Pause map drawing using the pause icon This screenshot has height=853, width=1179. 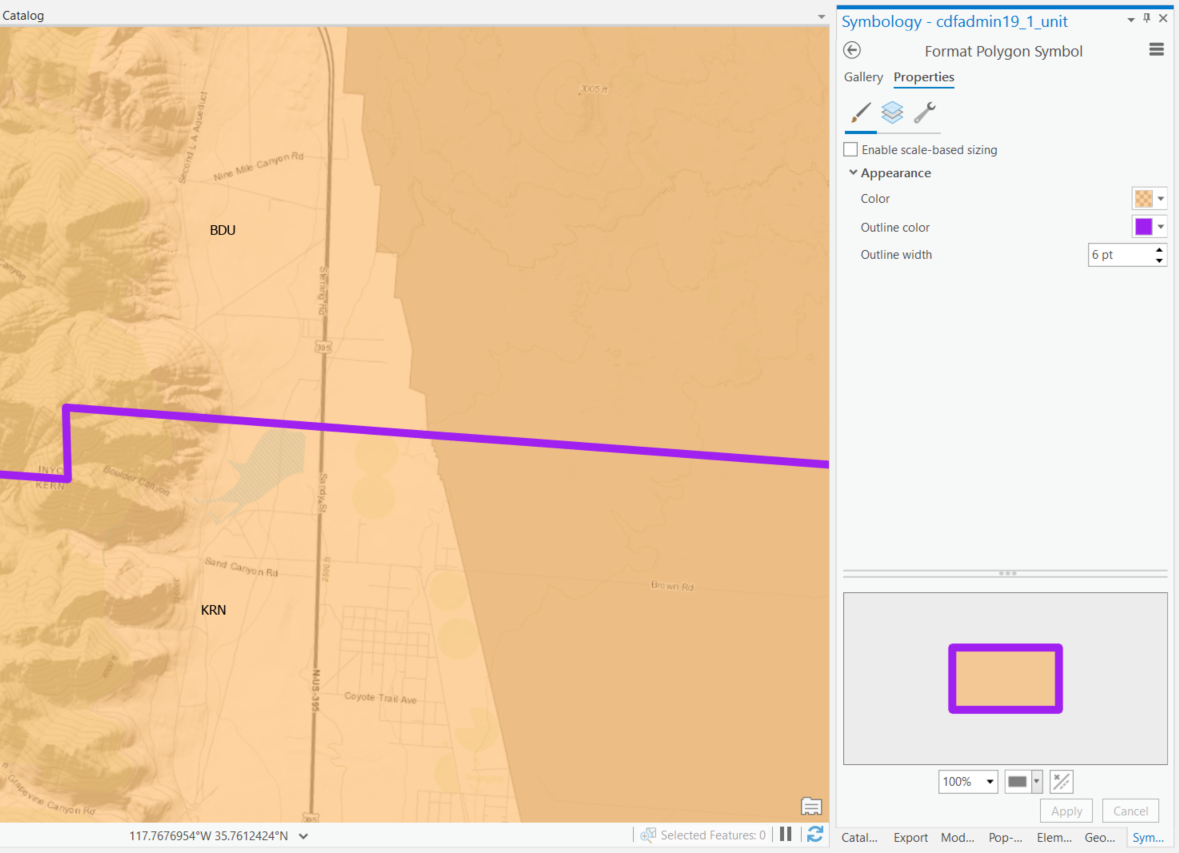[x=785, y=834]
